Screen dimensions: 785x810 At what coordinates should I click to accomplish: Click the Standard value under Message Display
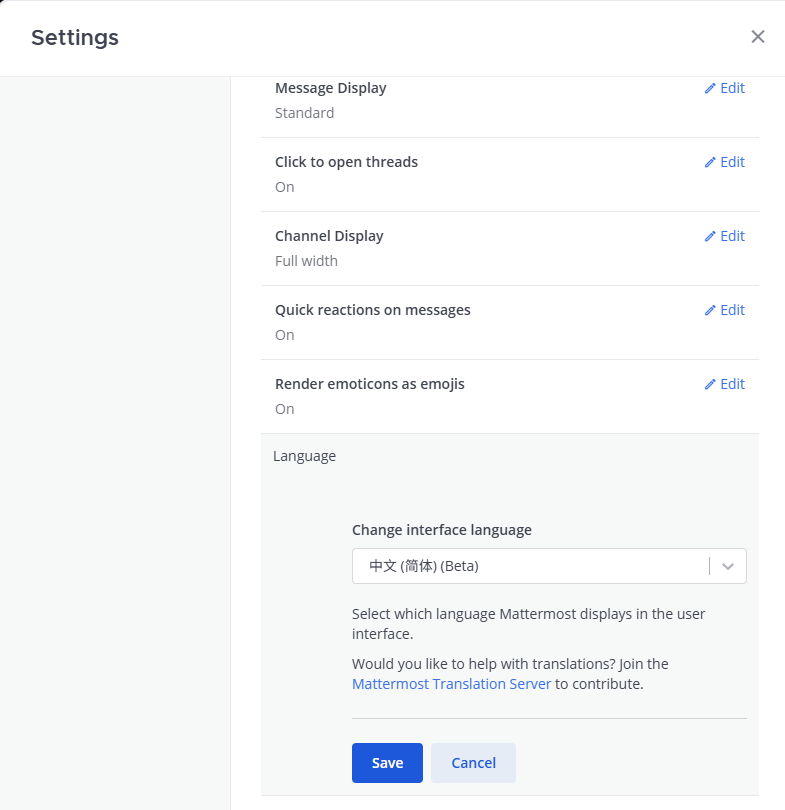click(304, 113)
